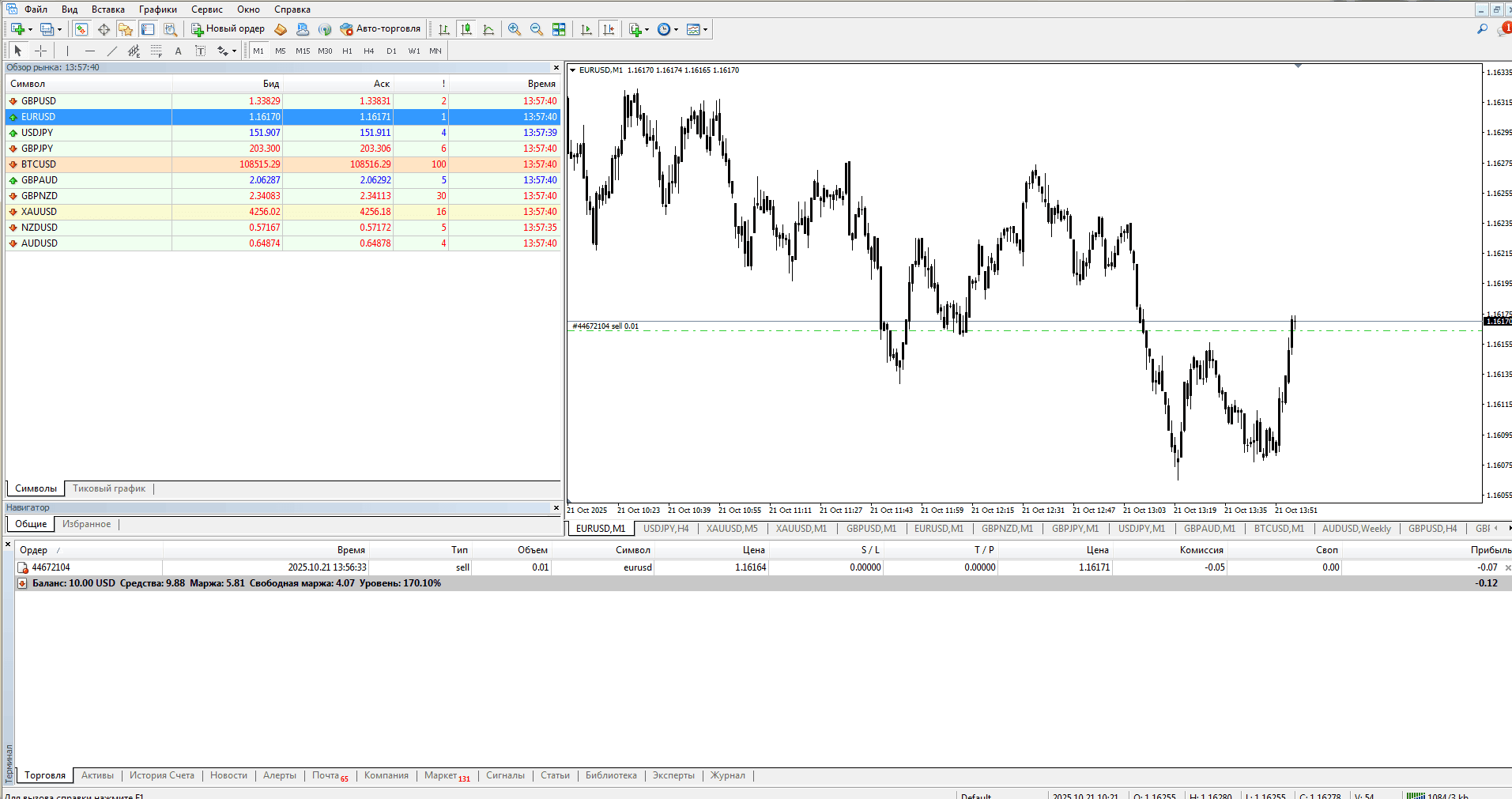Zoom out on the chart
This screenshot has height=799, width=1512.
coord(537,29)
